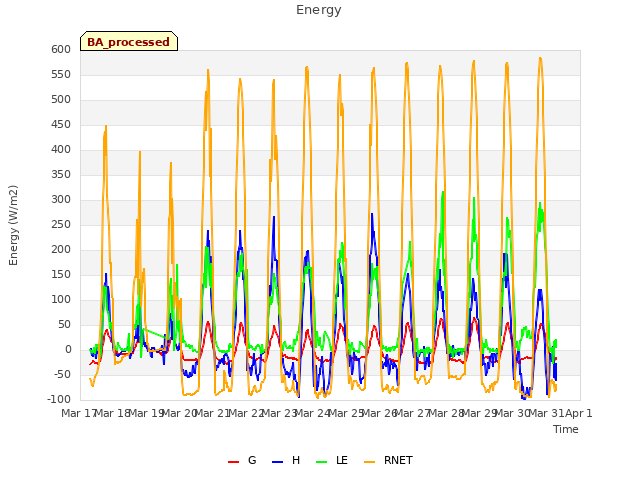
Task: Click the green LE legend color marker
Action: tap(322, 462)
